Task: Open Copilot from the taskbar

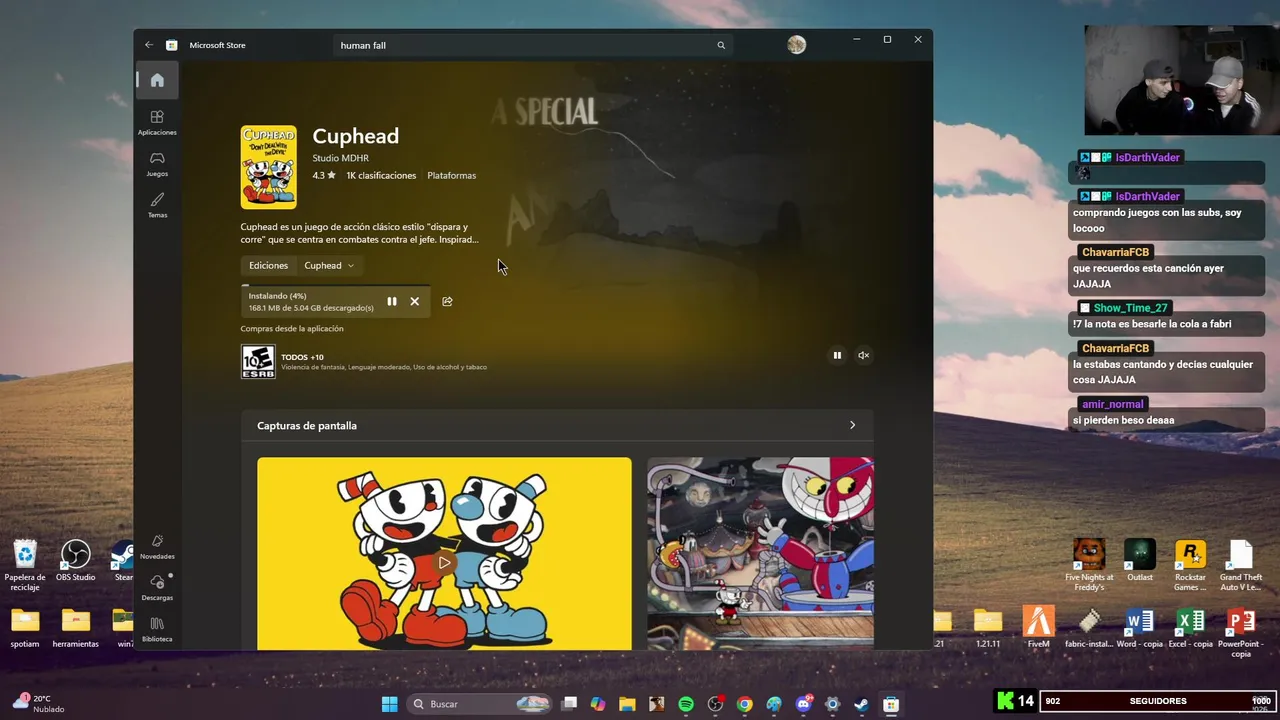Action: click(x=598, y=704)
